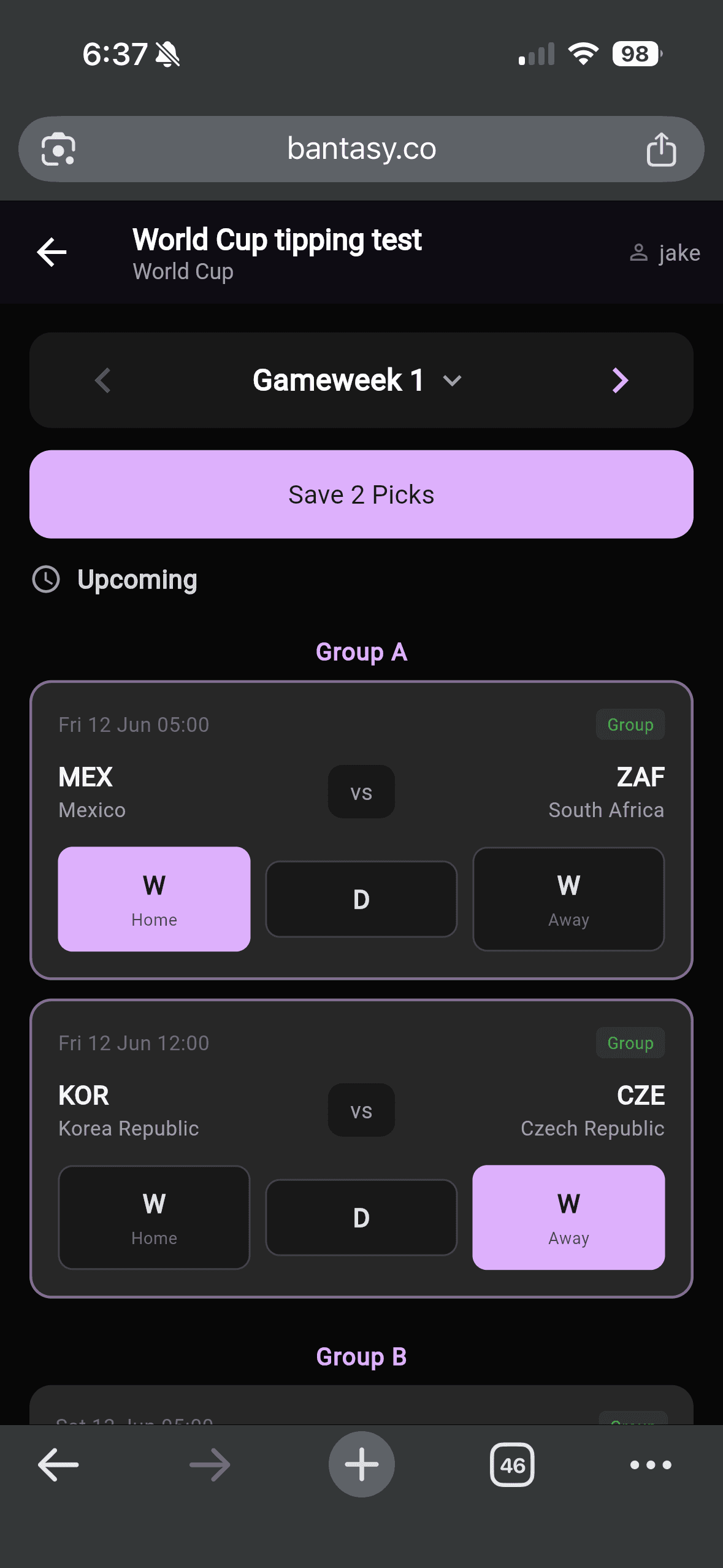Image resolution: width=723 pixels, height=1568 pixels.
Task: Open a new browser tab with the plus icon
Action: pos(361,1464)
